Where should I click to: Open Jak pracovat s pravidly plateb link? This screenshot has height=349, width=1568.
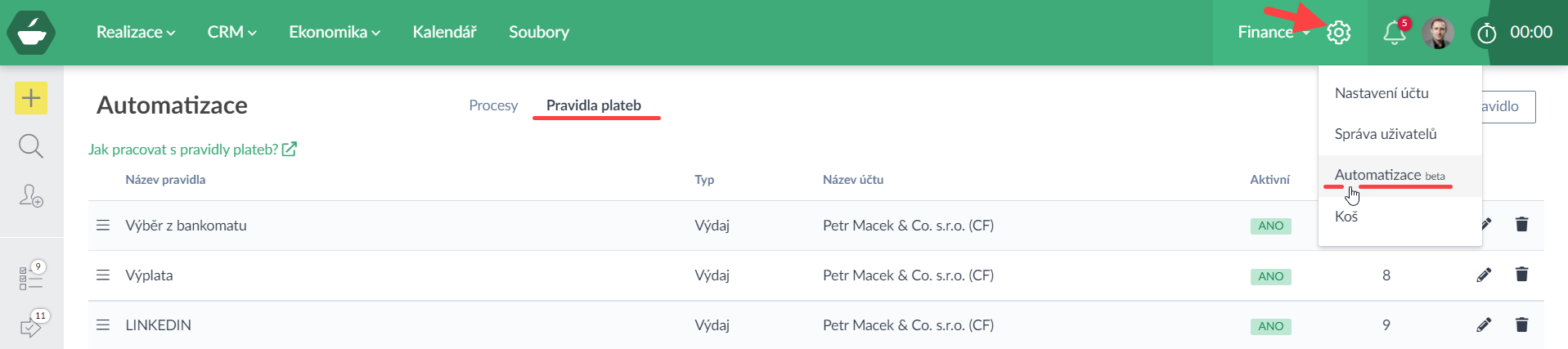coord(192,150)
